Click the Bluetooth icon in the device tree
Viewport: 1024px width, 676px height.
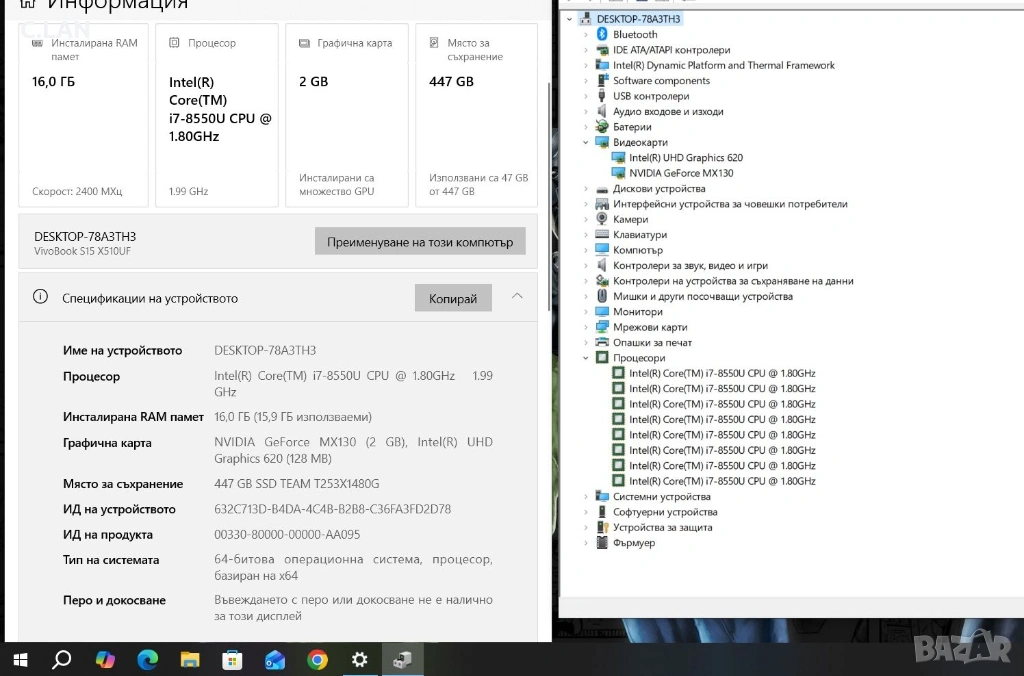[602, 34]
